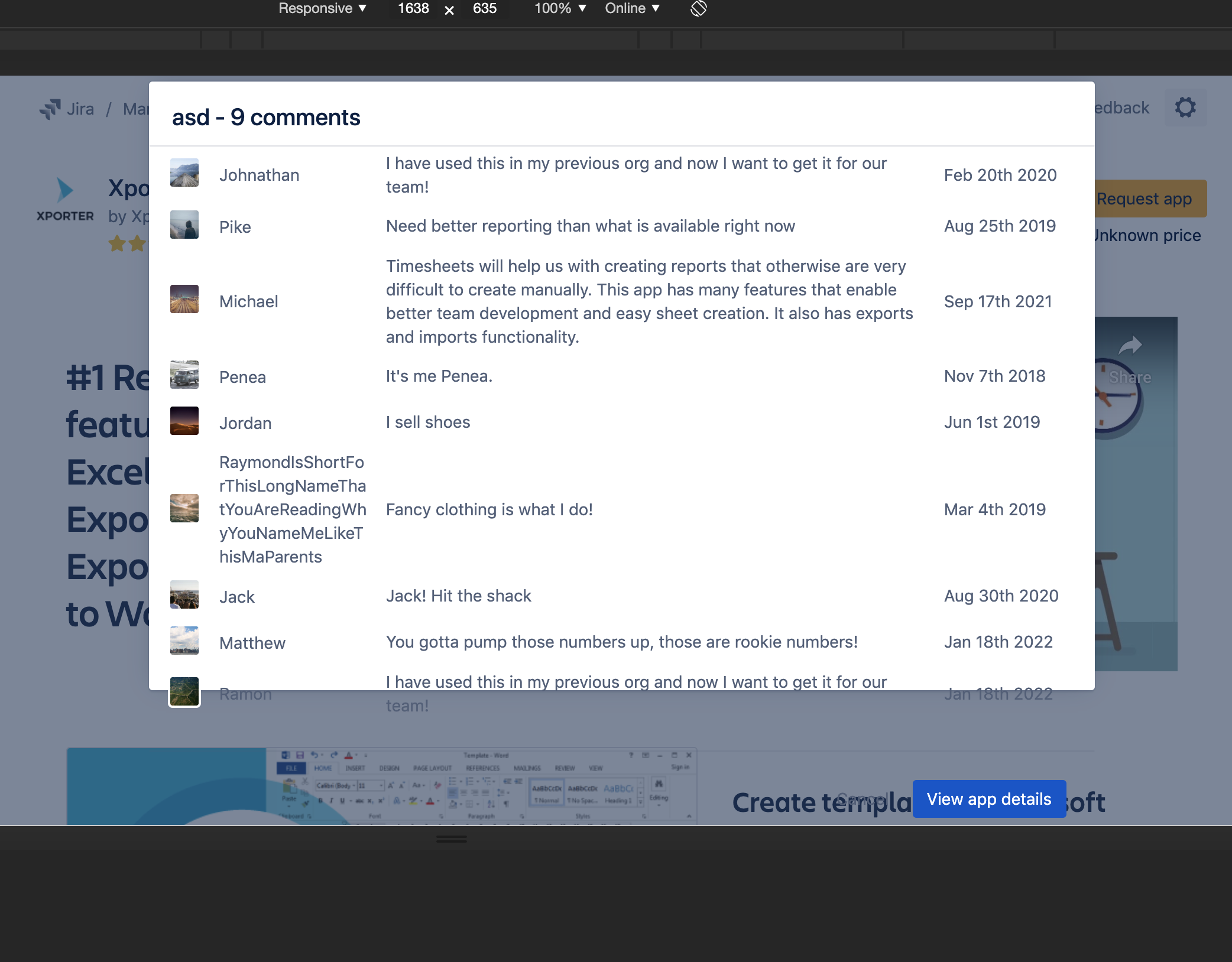Click the name "Matthew"
1232x962 pixels.
(252, 643)
